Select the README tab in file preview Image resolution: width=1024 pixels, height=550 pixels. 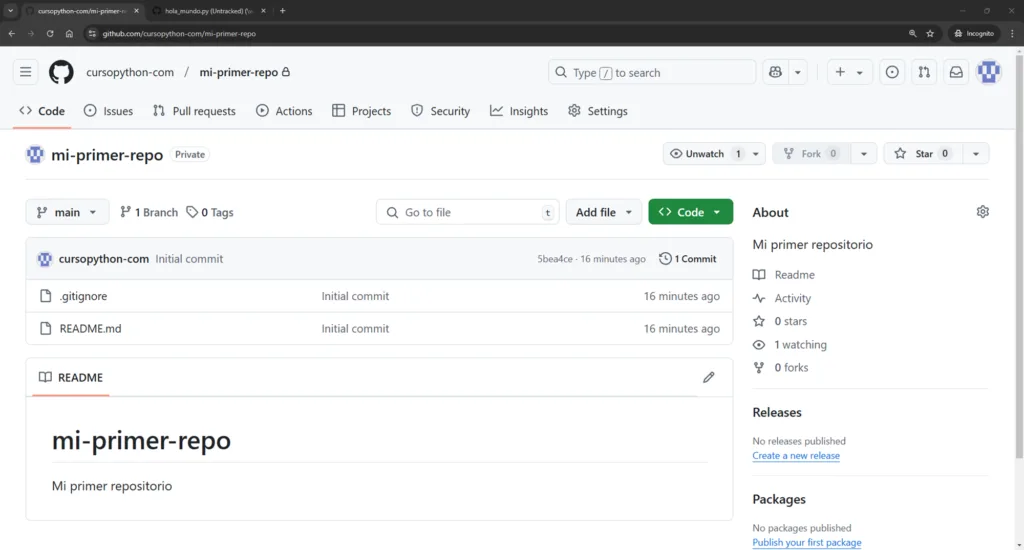pyautogui.click(x=71, y=378)
